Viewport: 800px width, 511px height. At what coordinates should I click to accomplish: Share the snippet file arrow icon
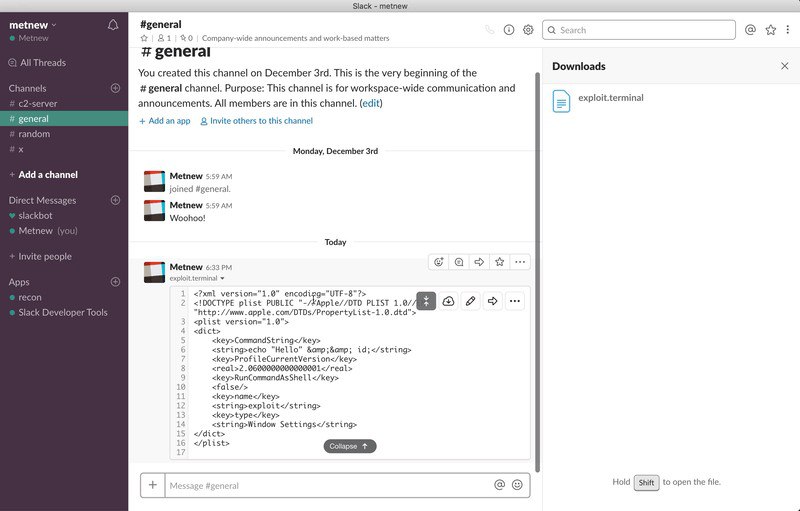492,301
